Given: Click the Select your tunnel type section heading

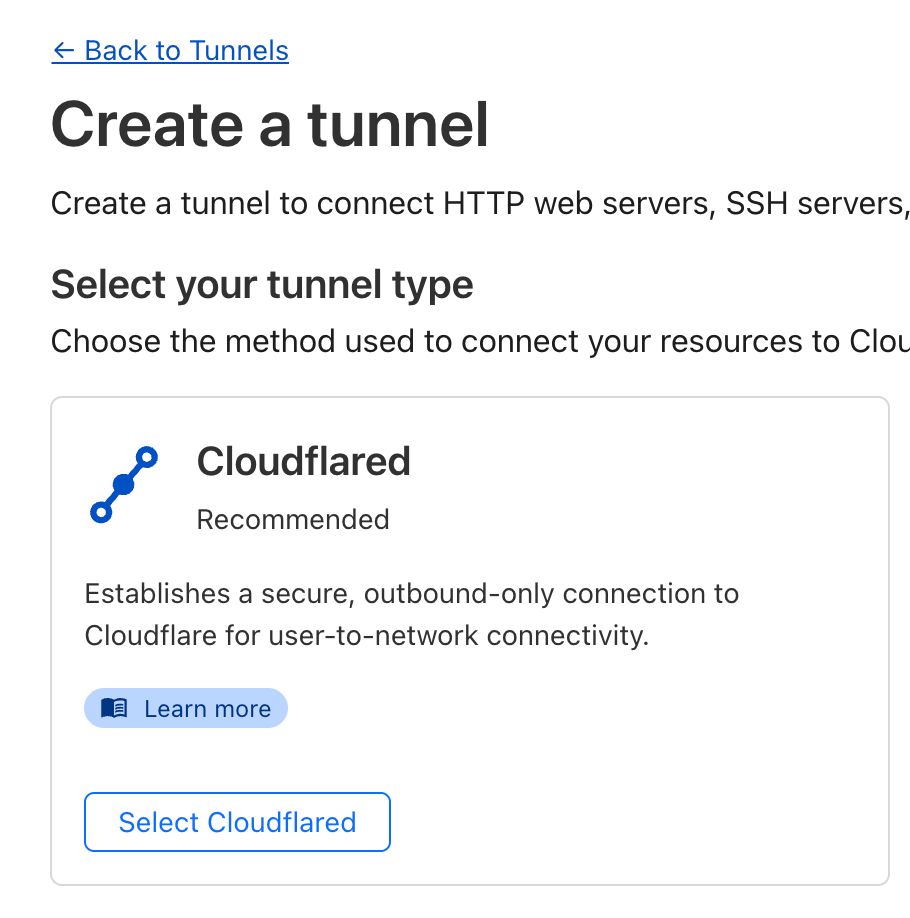Looking at the screenshot, I should click(262, 284).
